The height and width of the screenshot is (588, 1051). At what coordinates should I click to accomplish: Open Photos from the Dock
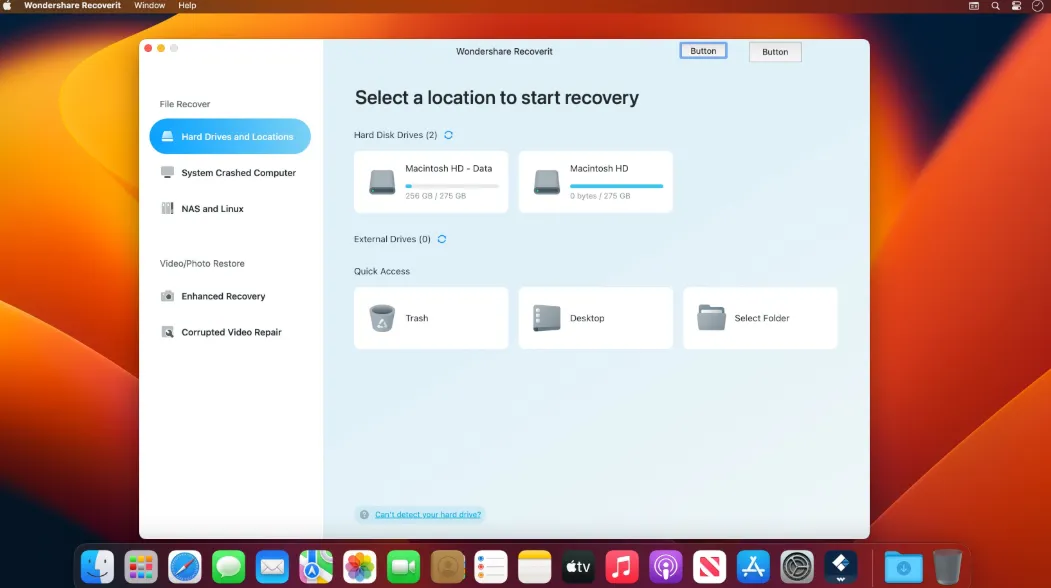click(360, 567)
